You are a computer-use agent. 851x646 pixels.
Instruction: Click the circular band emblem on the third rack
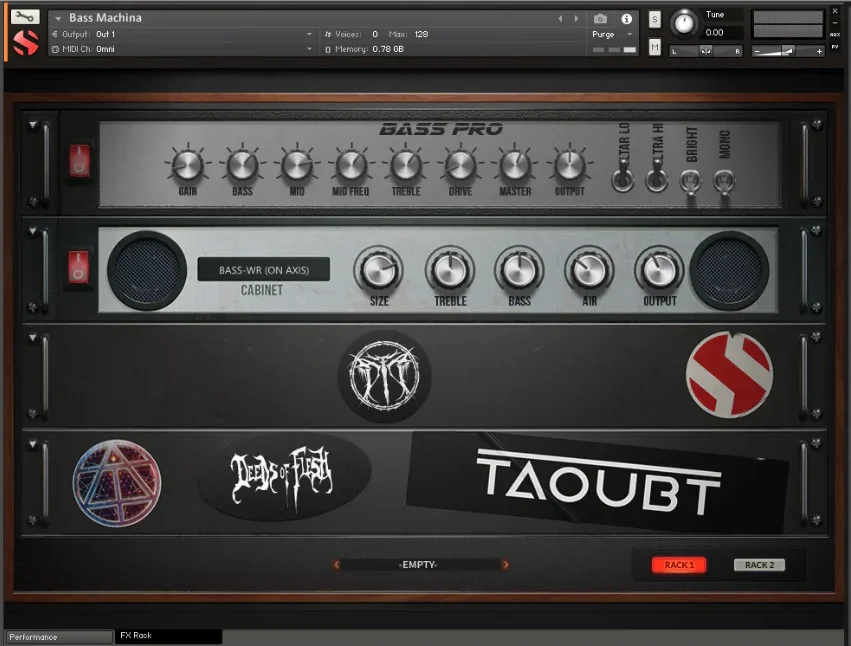point(384,374)
